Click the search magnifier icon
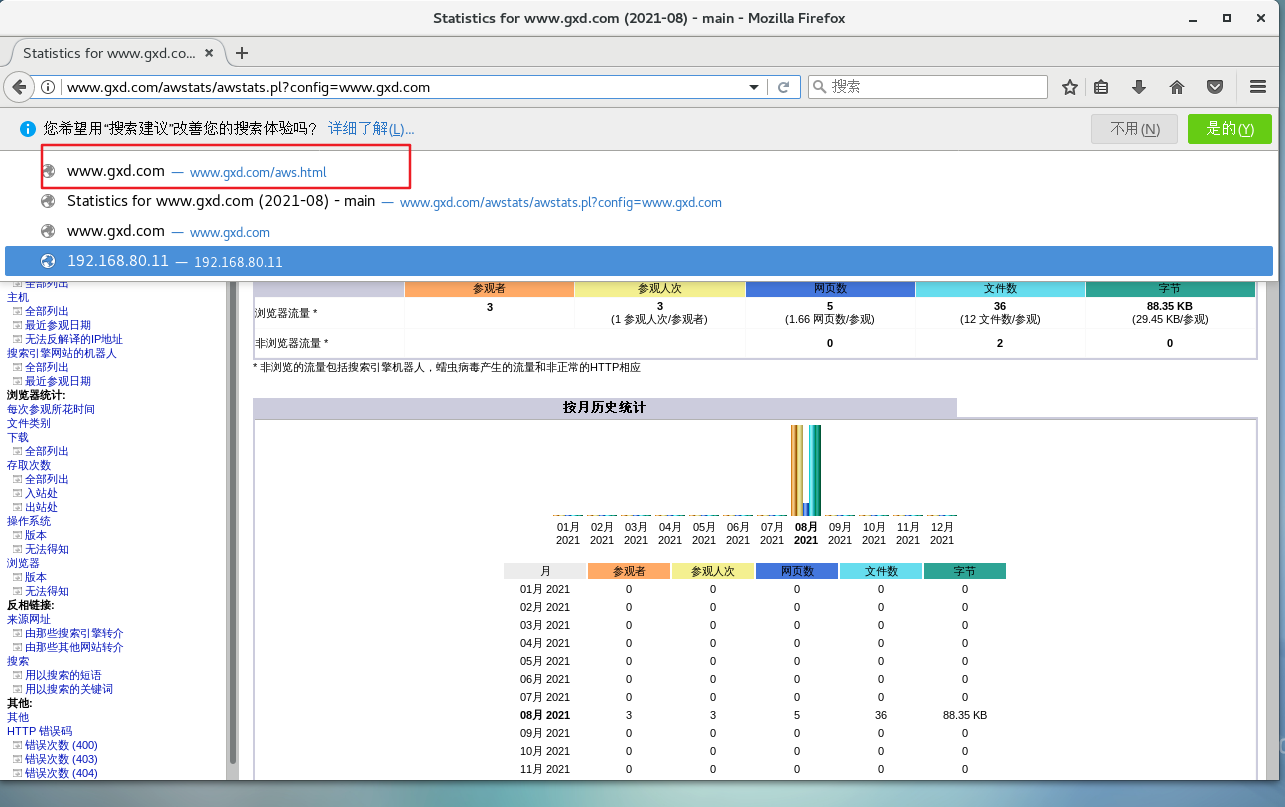The image size is (1285, 807). coord(819,87)
